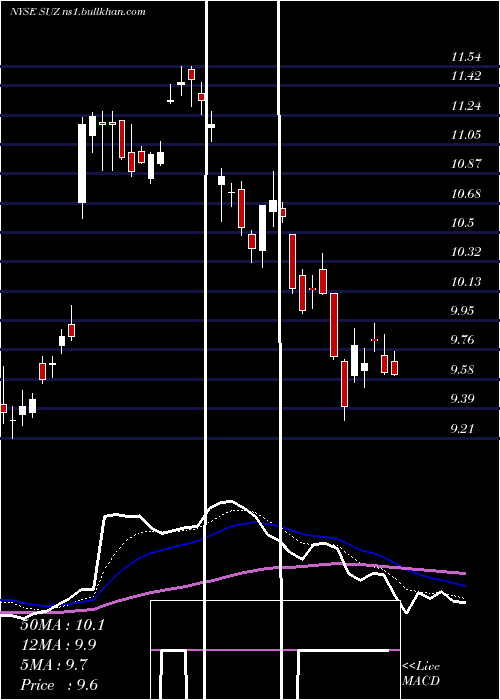Click the Live MACD label
Viewport: 500px width, 700px height.
click(421, 673)
